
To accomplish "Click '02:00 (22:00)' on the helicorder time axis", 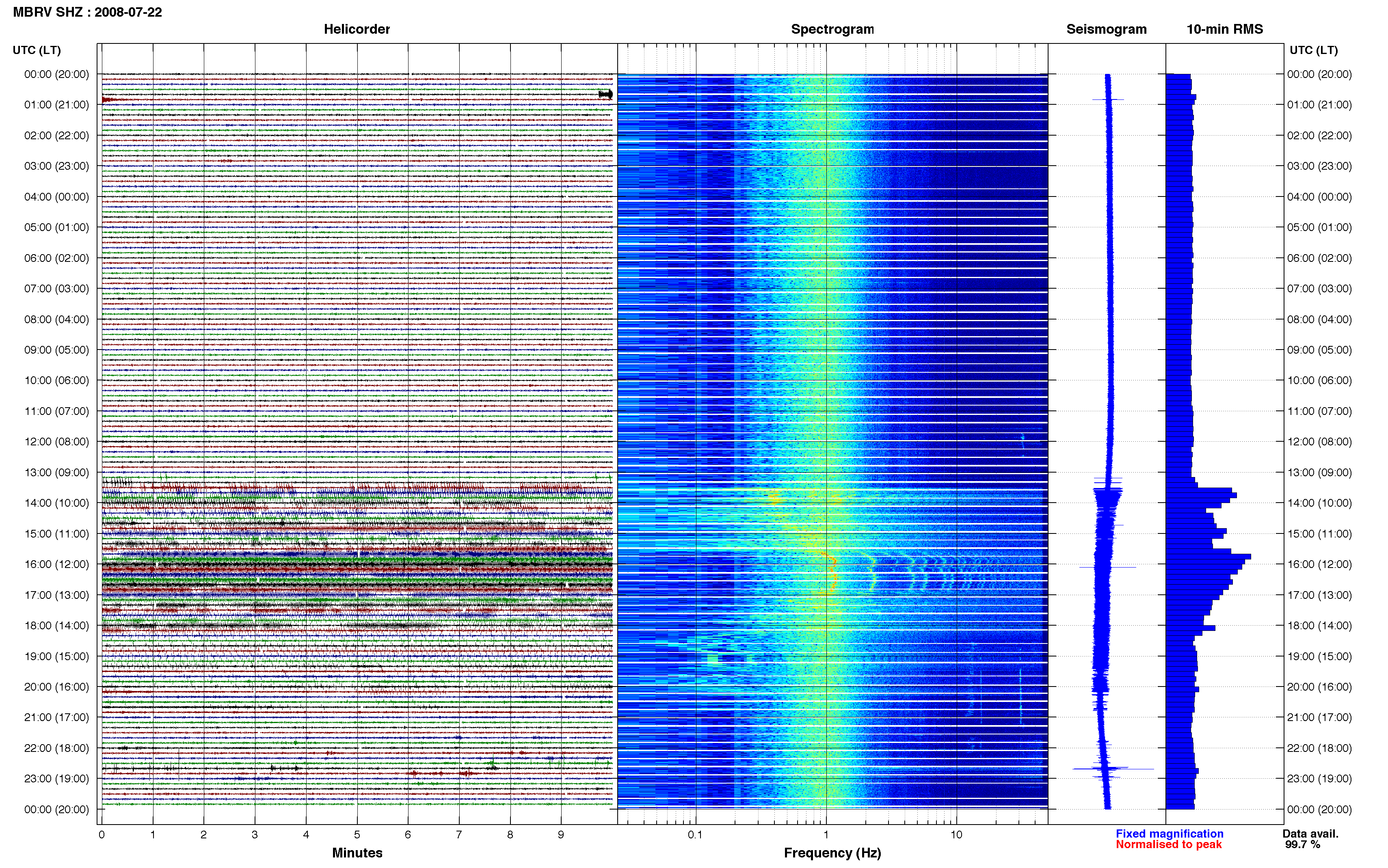I will click(56, 136).
